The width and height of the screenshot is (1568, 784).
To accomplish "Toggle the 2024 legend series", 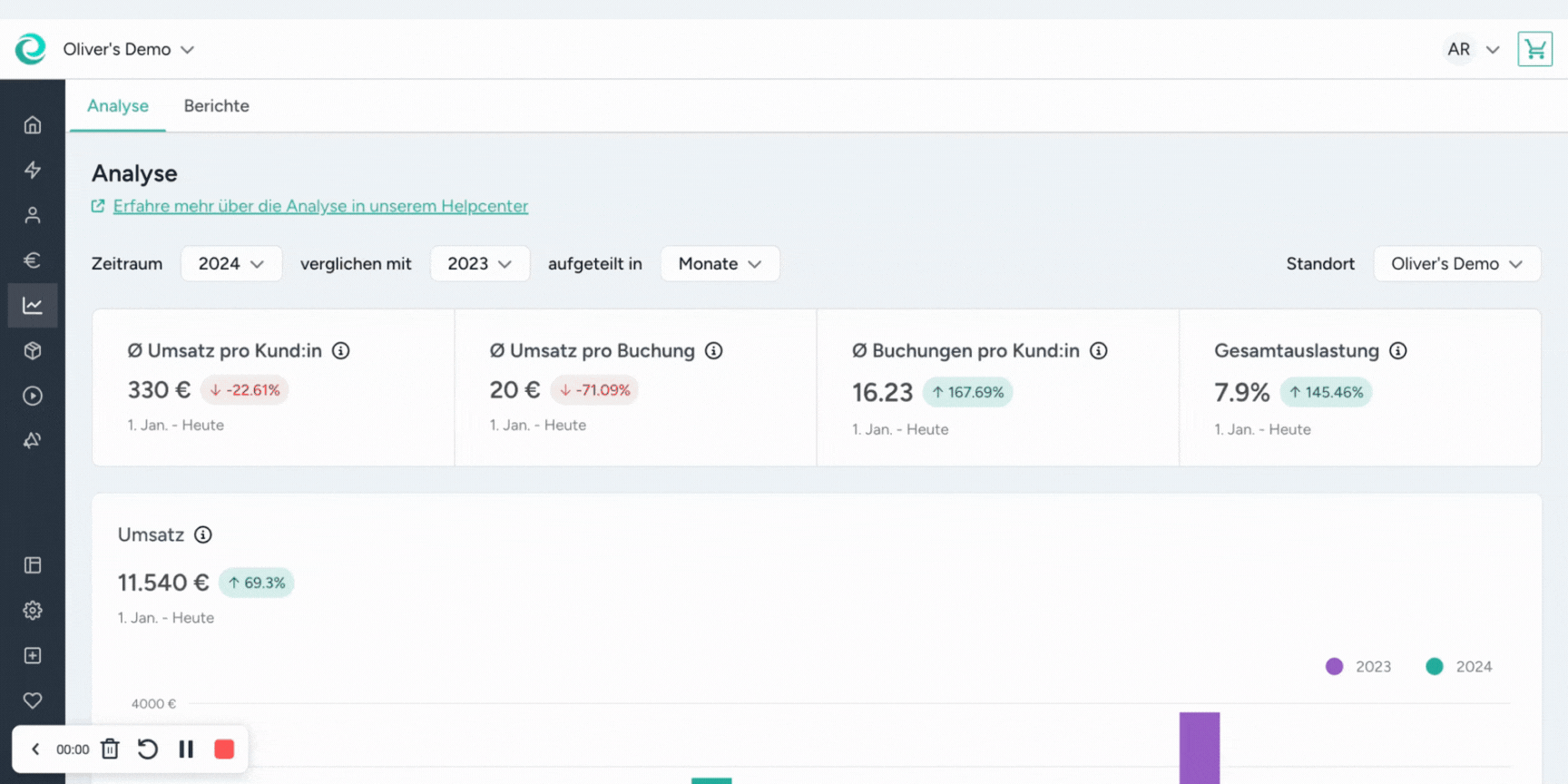I will (1458, 667).
